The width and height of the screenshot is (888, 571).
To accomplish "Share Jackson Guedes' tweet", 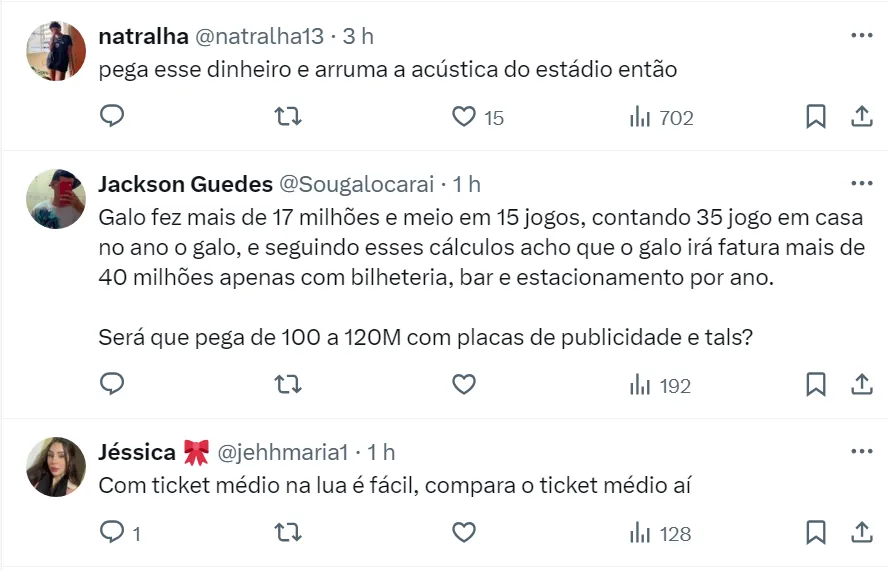I will point(861,384).
